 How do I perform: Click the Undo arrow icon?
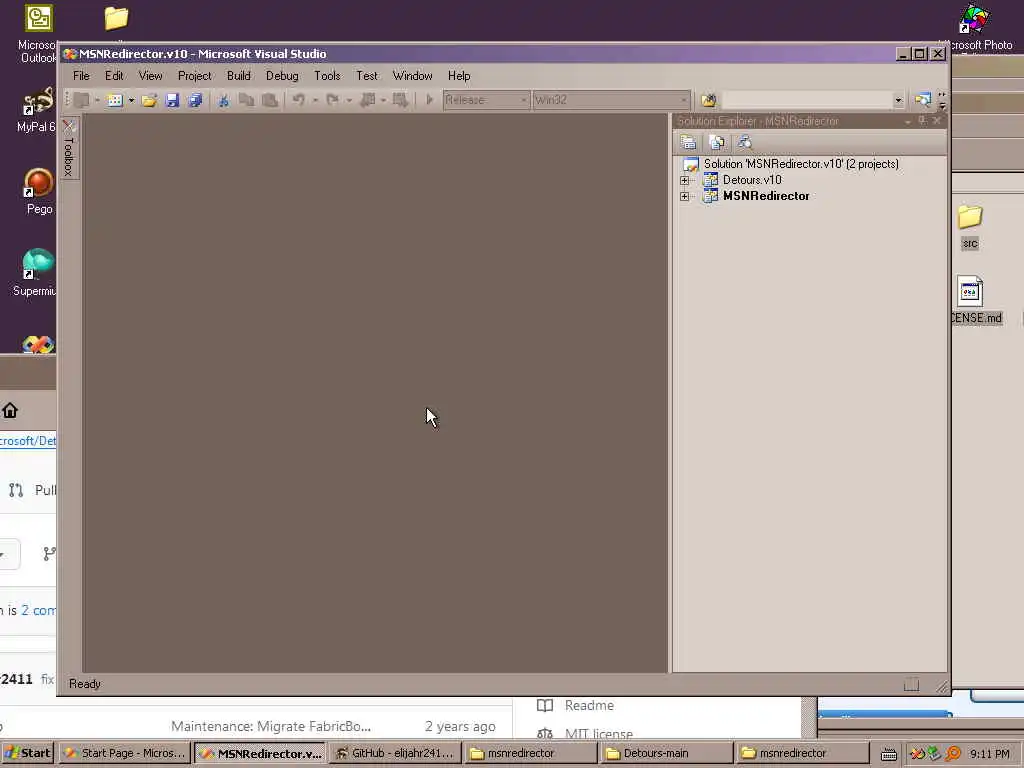pos(298,100)
